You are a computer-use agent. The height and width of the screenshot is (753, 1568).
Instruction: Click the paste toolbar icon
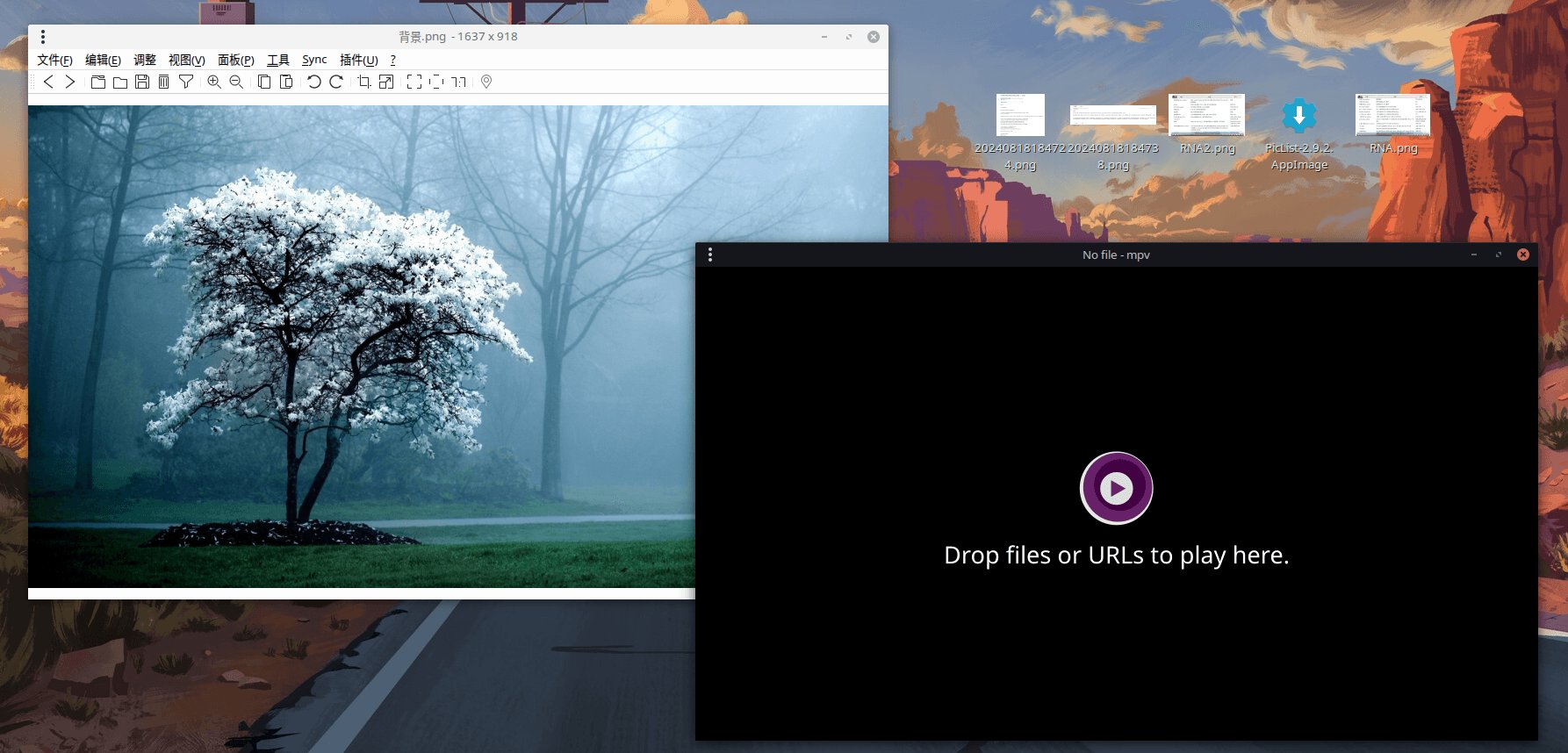[286, 82]
